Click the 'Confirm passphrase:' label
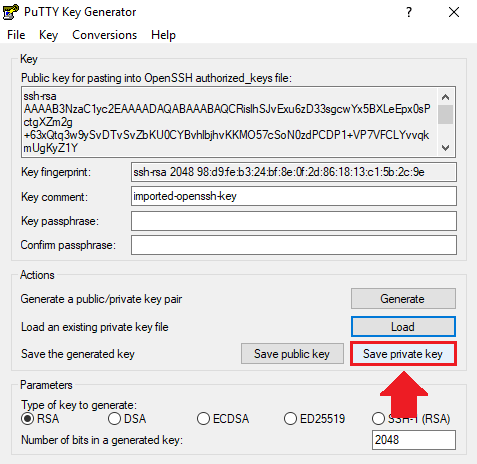The width and height of the screenshot is (477, 464). pos(68,245)
